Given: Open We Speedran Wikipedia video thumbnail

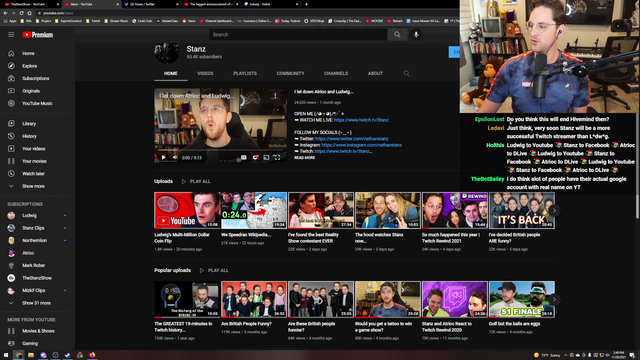Looking at the screenshot, I should [x=254, y=210].
